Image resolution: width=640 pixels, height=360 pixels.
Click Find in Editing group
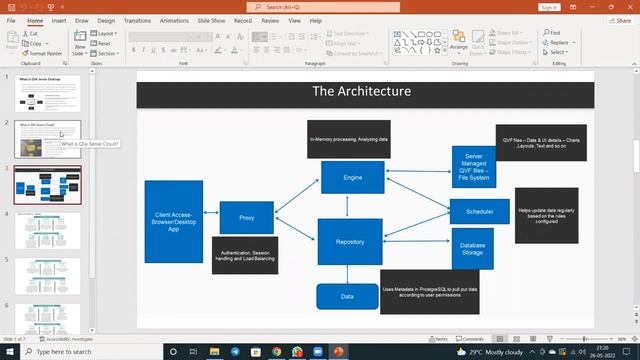click(552, 33)
